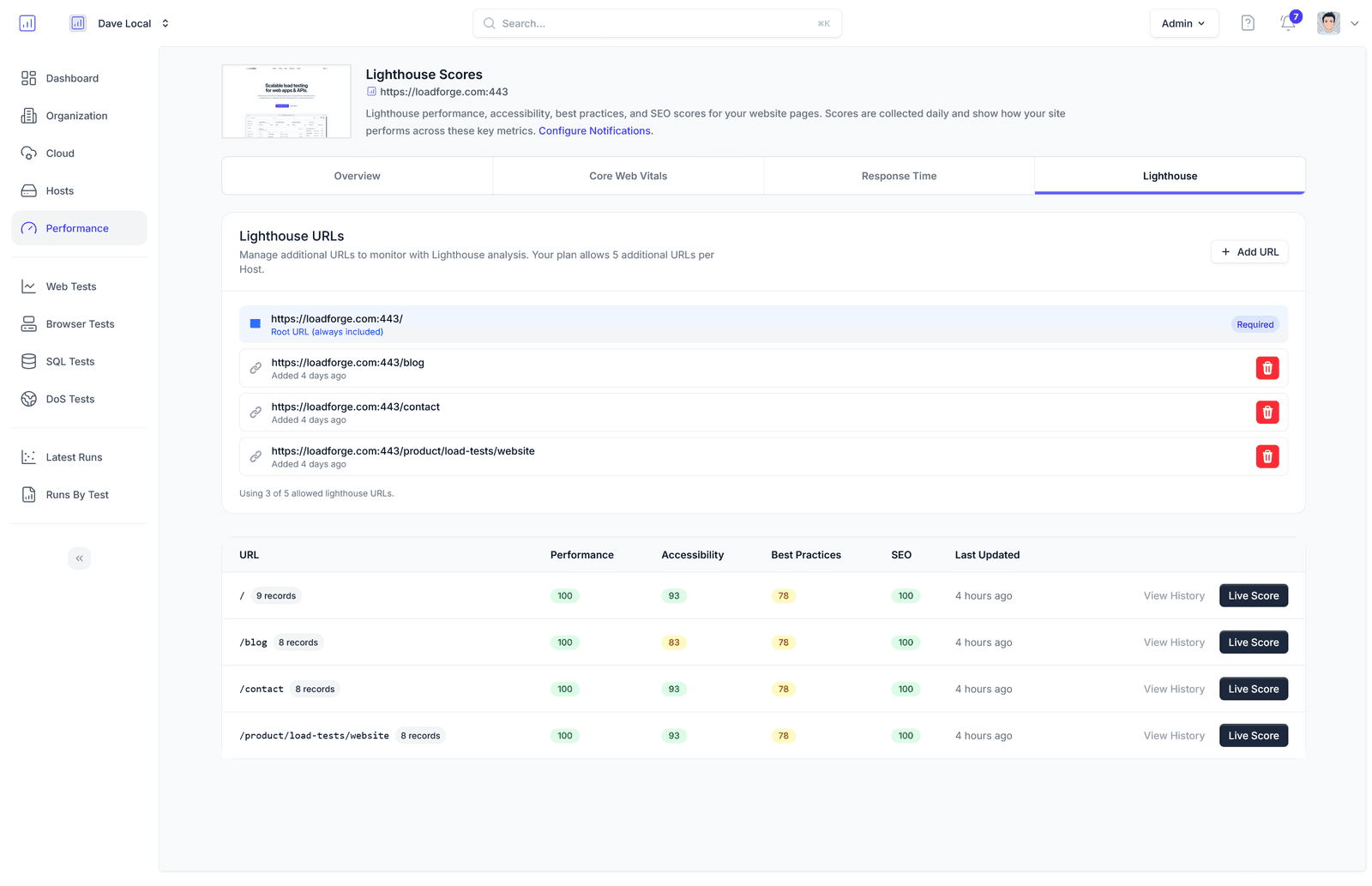Select the Dashboard sidebar icon

tap(28, 78)
